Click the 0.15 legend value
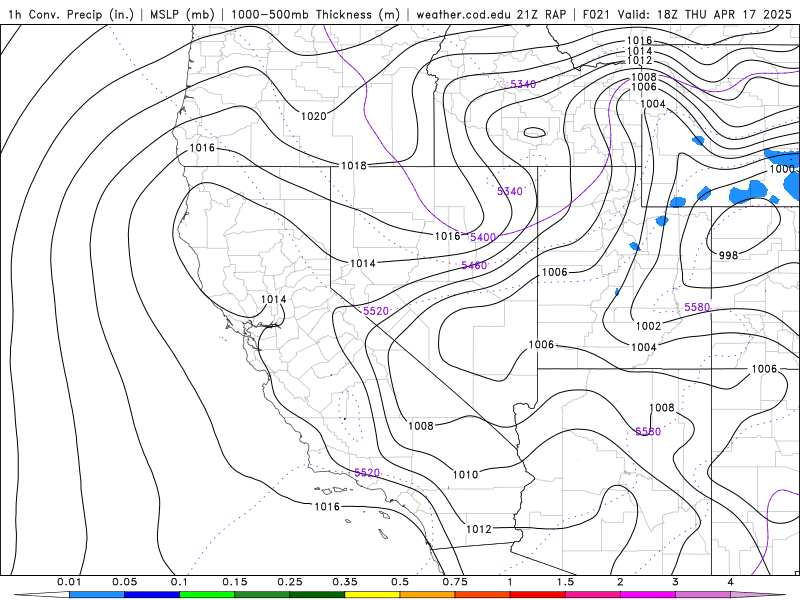The width and height of the screenshot is (800, 600). tap(235, 582)
